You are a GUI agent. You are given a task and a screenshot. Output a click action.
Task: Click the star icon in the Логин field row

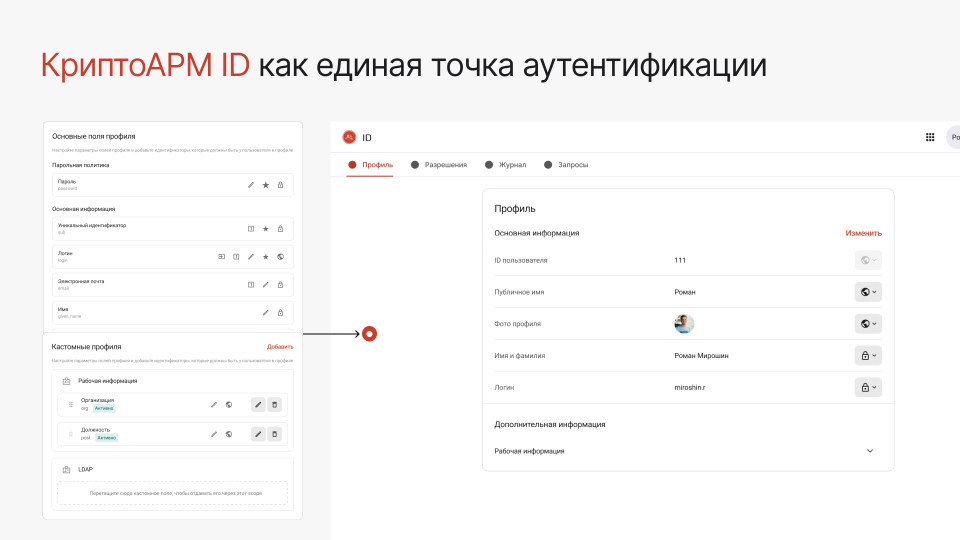pos(266,257)
